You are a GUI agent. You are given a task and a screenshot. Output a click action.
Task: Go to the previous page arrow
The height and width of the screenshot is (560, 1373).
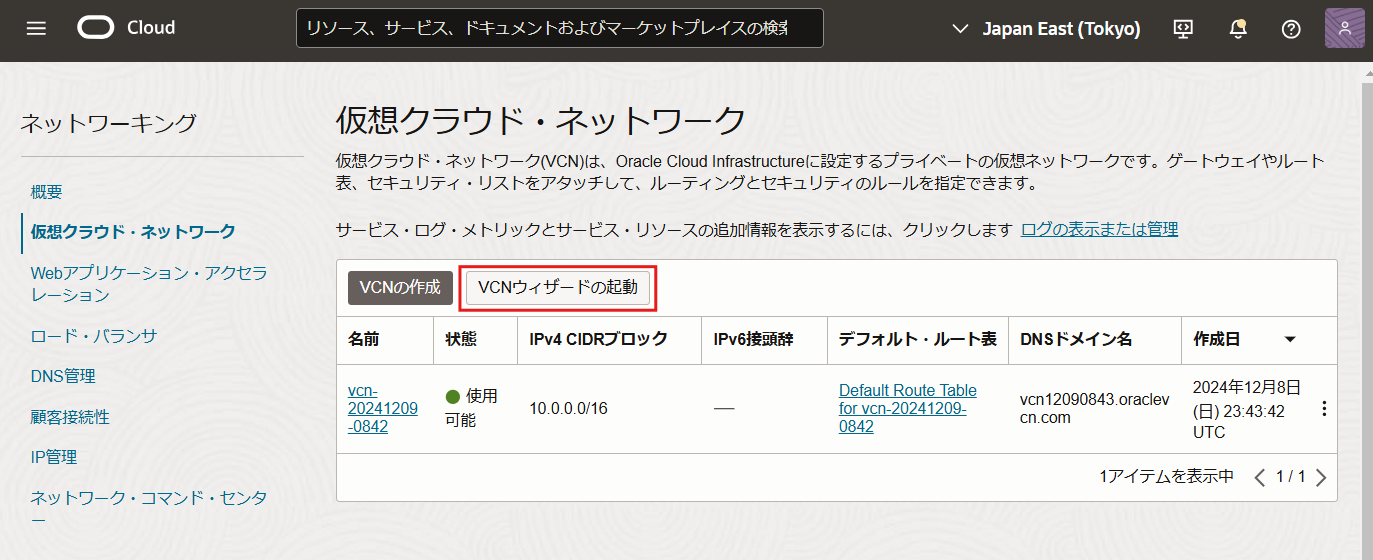click(x=1260, y=477)
